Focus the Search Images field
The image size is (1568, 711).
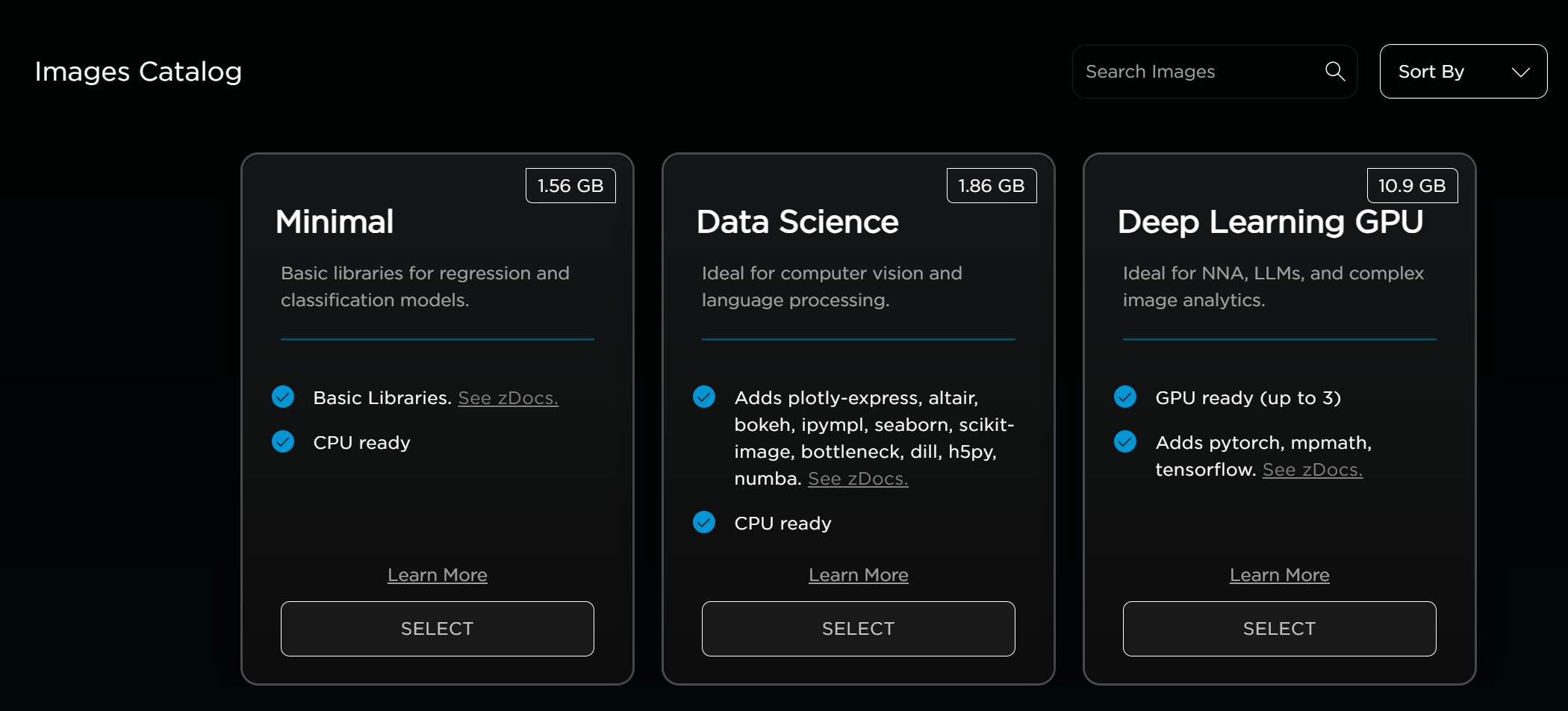1214,72
